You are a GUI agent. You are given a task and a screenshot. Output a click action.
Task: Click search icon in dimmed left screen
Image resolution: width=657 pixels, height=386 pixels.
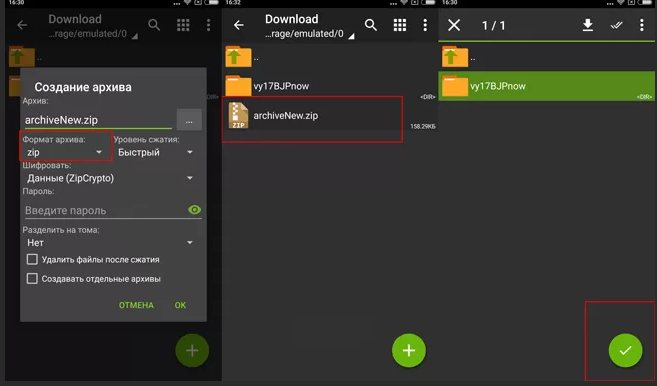click(154, 25)
